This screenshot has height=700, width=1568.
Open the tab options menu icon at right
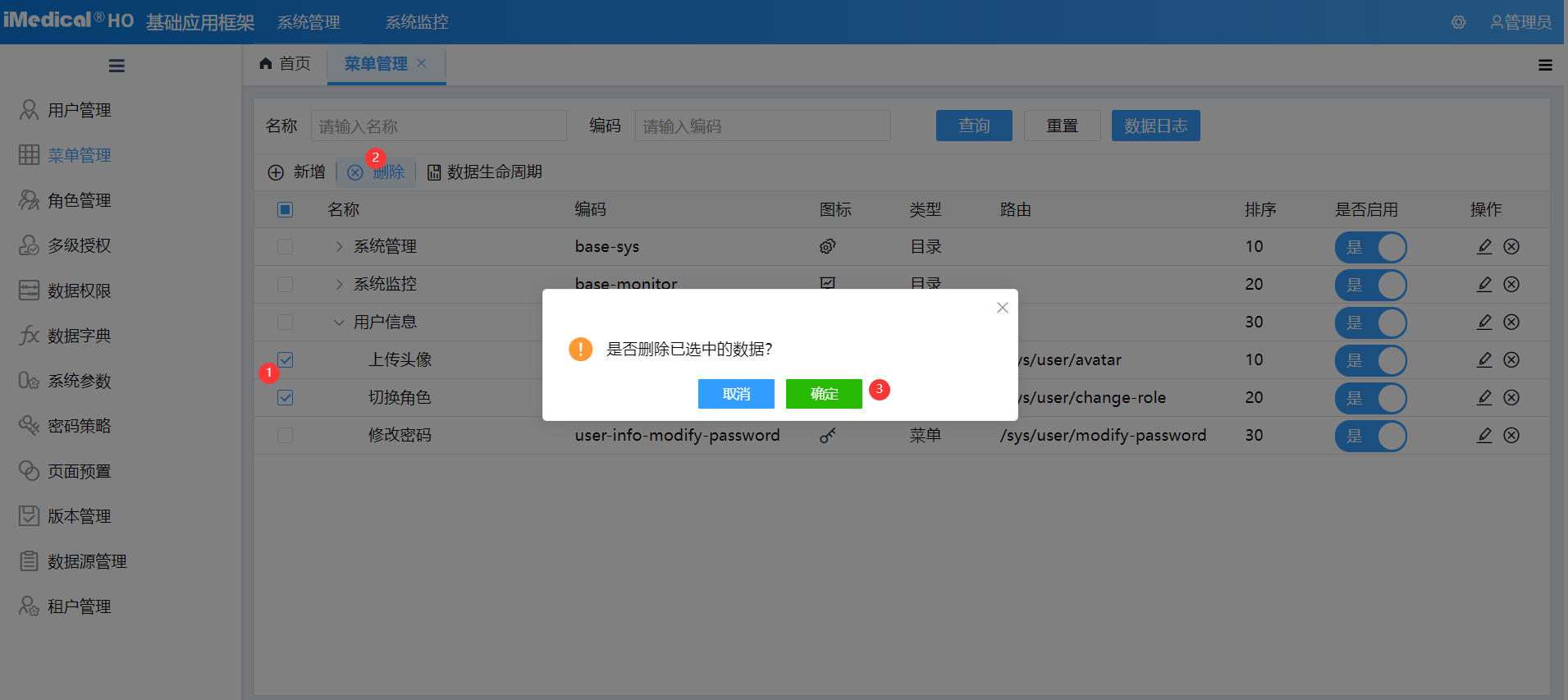(x=1545, y=66)
